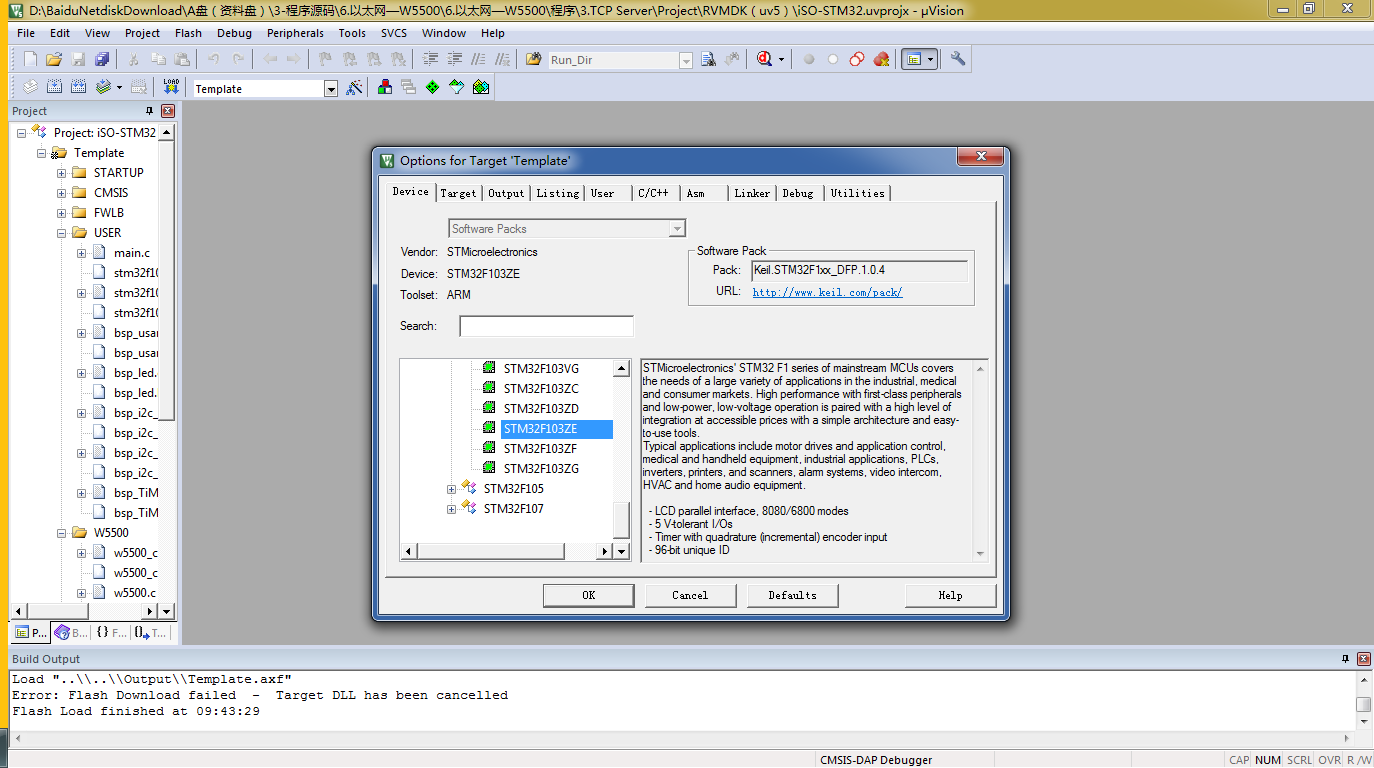Click the Configuration wrench icon
This screenshot has height=768, width=1374.
click(958, 60)
